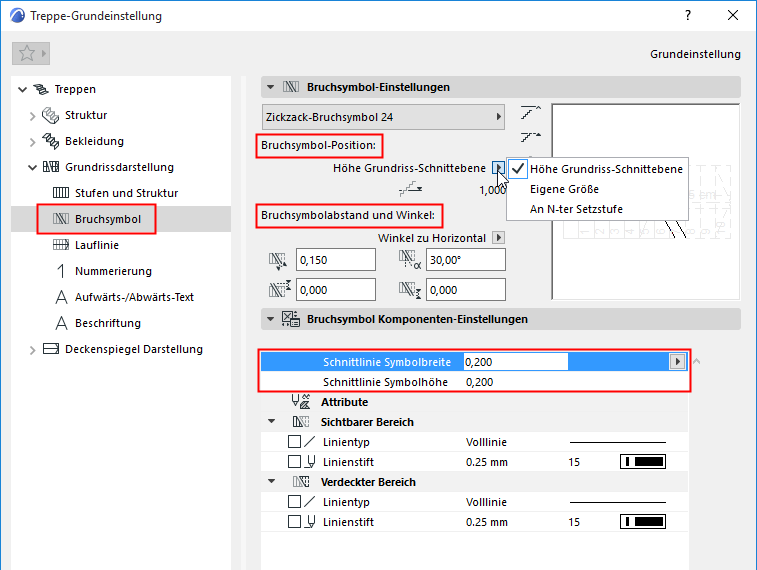Collapse the Grundrissdarstellung node

pyautogui.click(x=32, y=167)
